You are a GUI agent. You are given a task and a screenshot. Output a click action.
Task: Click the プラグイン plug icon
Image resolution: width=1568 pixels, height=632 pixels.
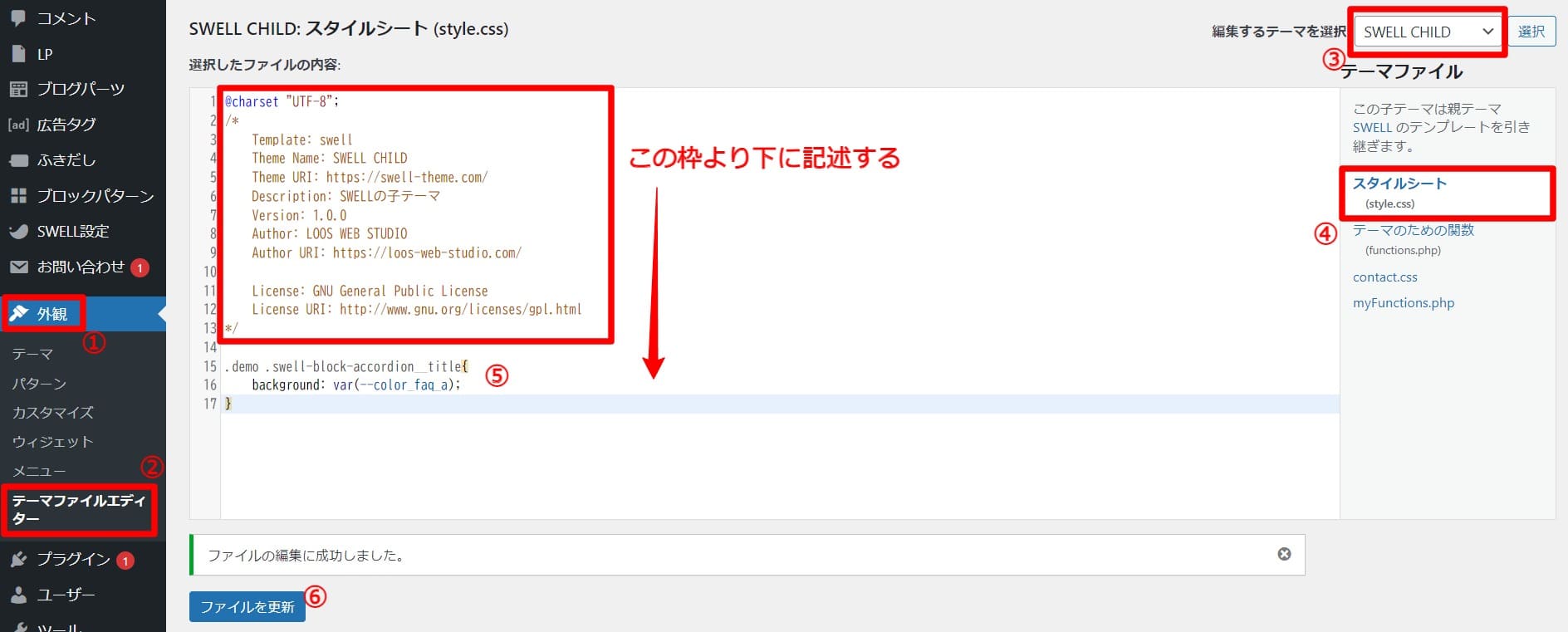tap(18, 559)
